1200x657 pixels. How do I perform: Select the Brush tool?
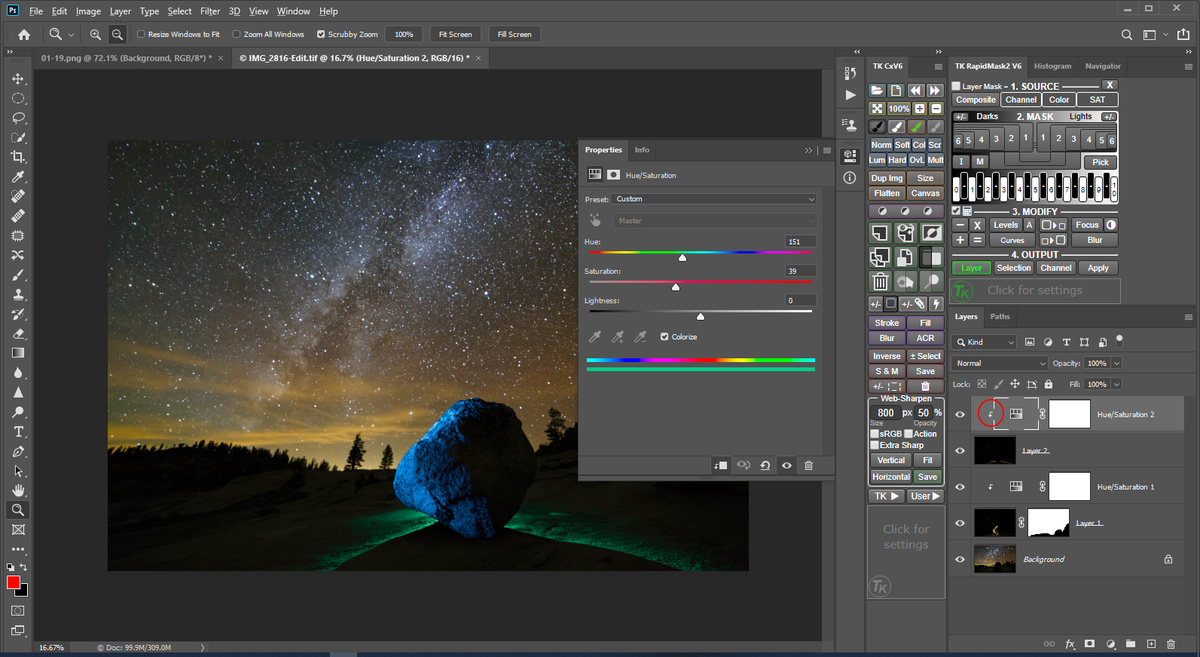pos(18,275)
